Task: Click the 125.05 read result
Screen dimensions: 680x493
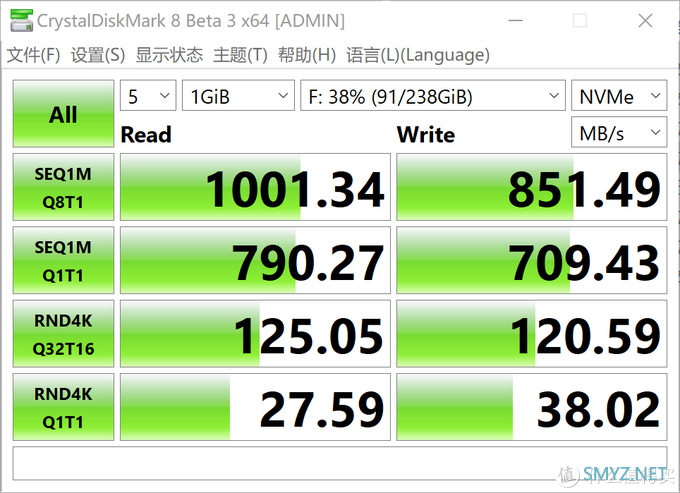Action: tap(255, 333)
